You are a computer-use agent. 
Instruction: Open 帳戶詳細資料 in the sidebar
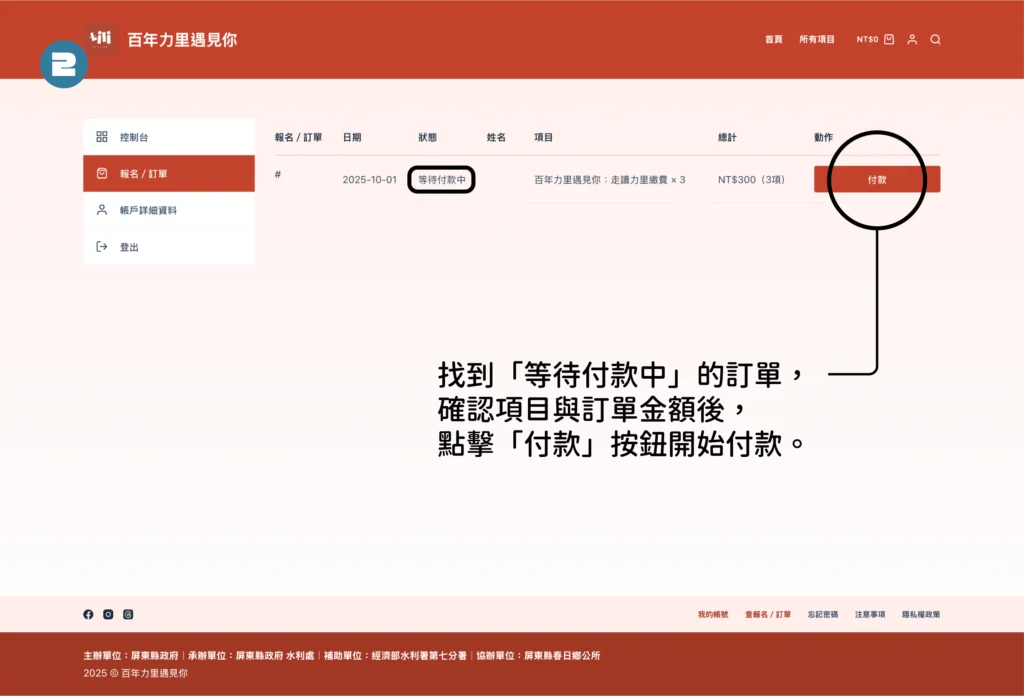coord(148,211)
